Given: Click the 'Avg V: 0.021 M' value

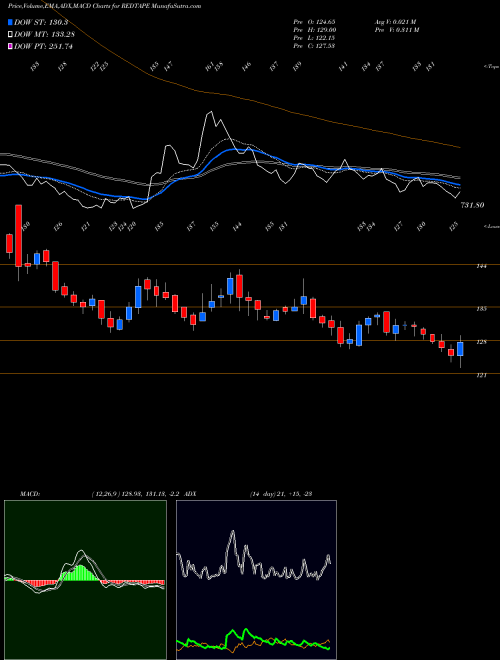Looking at the screenshot, I should tap(396, 22).
